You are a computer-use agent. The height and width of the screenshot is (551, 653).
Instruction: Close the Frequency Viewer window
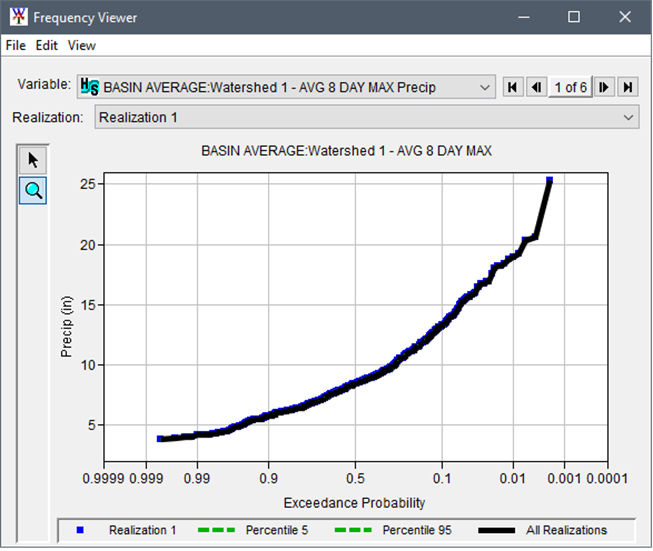click(625, 17)
